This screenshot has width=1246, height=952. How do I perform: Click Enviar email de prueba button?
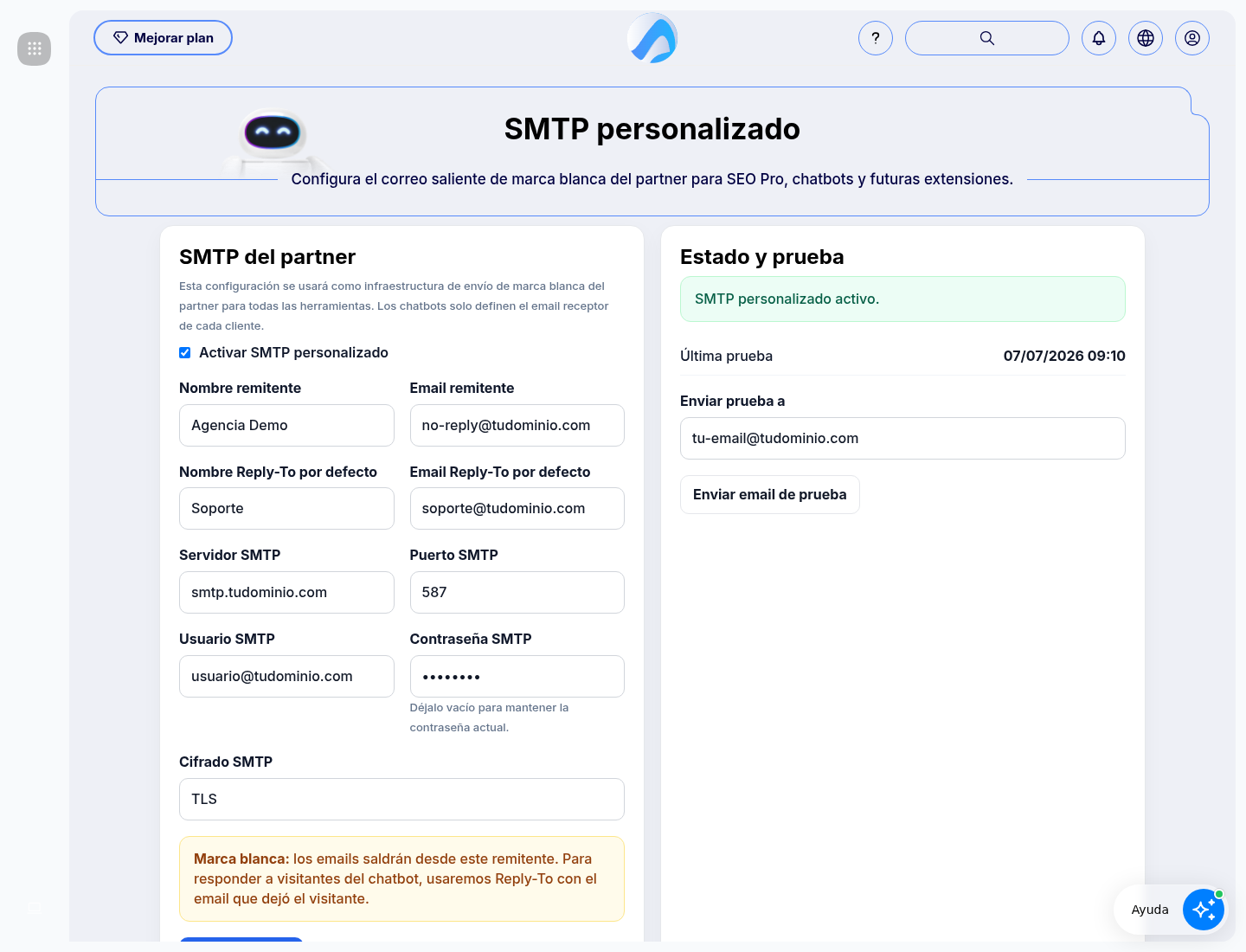[x=770, y=495]
